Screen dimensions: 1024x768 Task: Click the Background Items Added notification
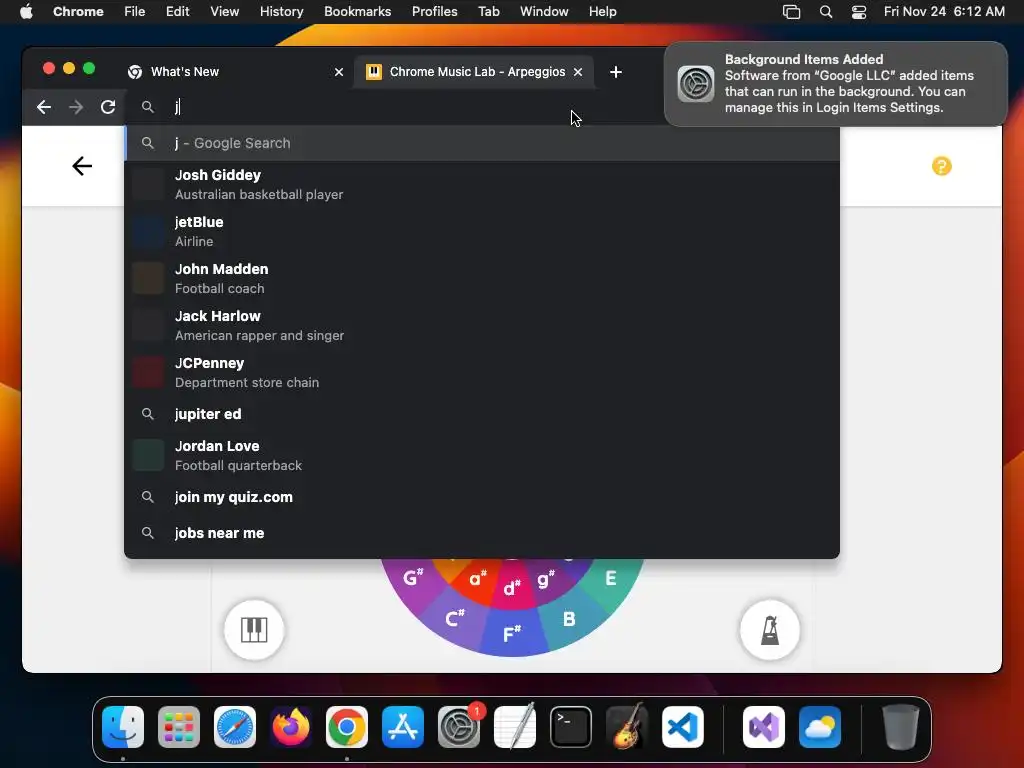pos(835,84)
